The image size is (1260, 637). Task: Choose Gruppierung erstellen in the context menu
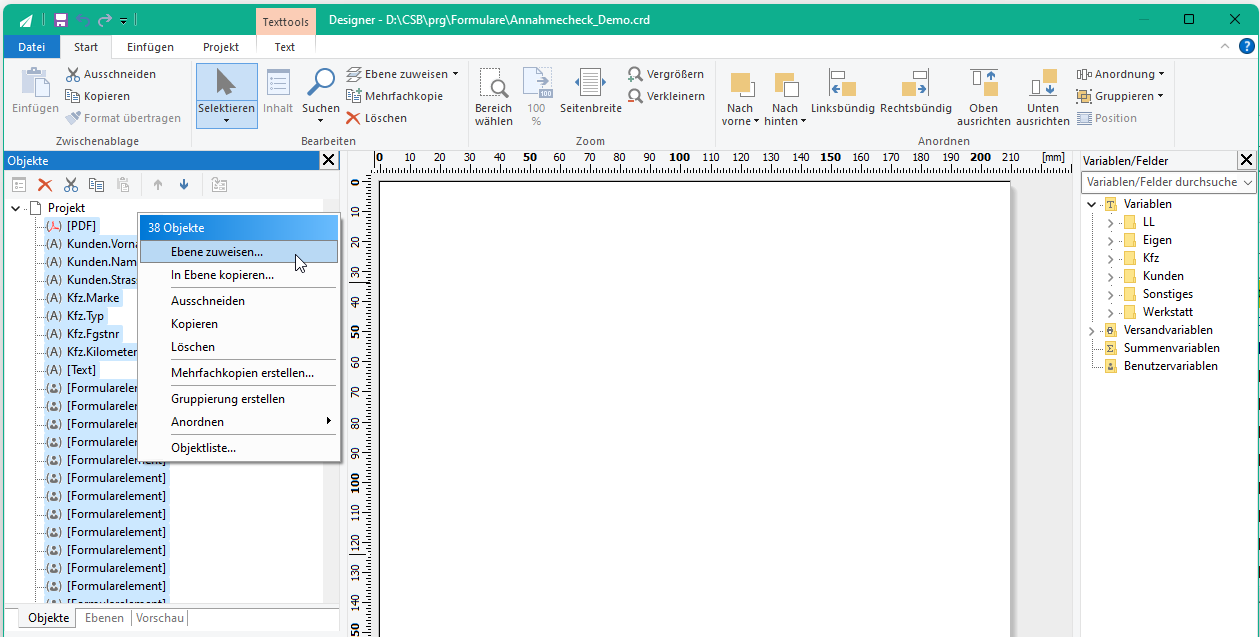[x=239, y=399]
